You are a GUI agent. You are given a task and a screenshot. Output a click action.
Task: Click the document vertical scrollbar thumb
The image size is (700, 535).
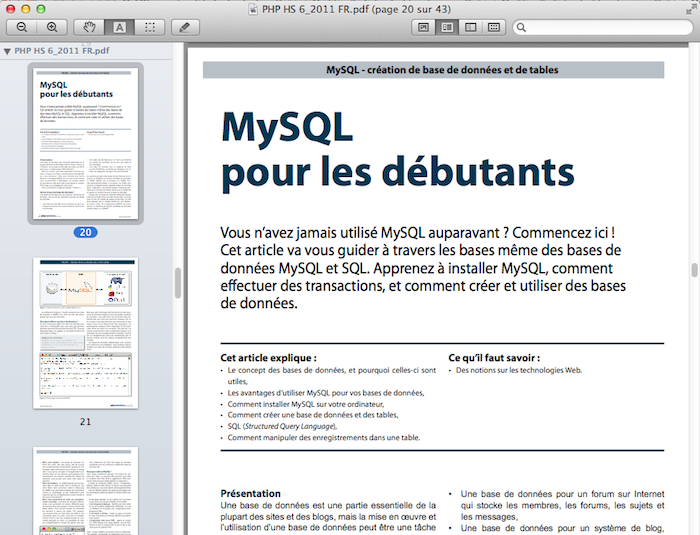[x=693, y=270]
